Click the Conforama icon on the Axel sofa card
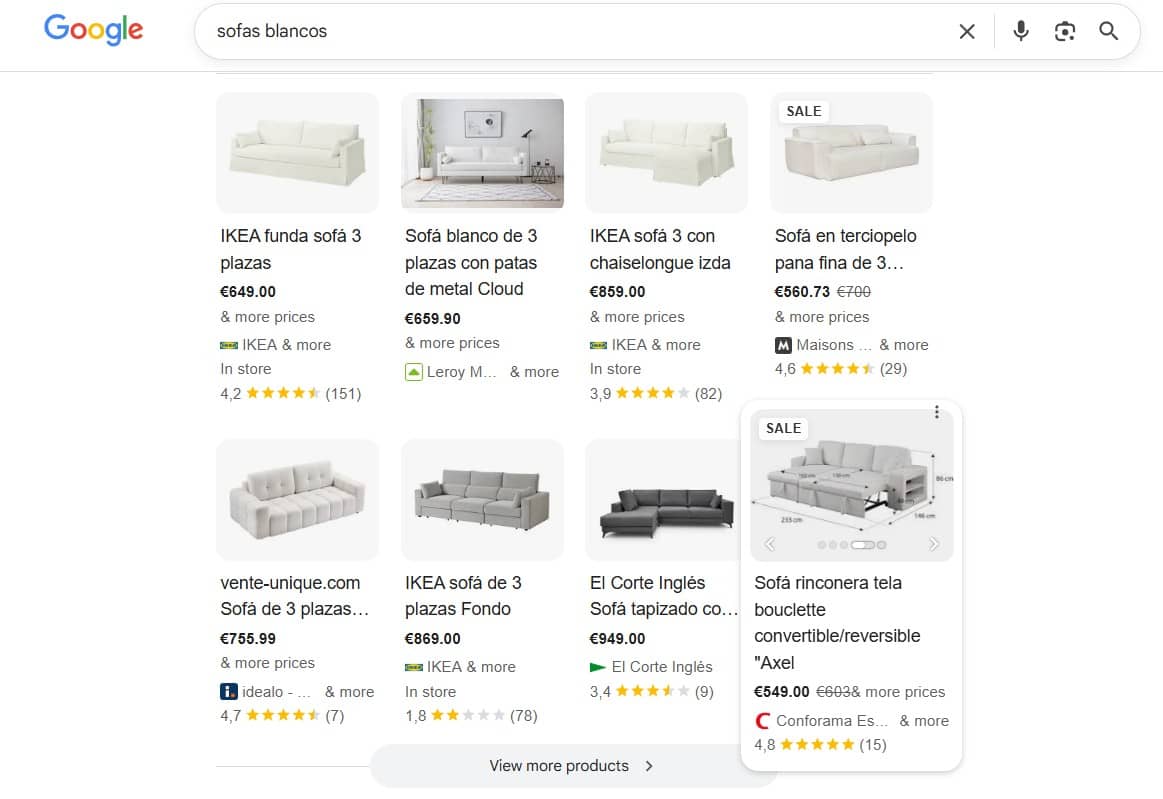Viewport: 1163px width, 799px height. [x=764, y=720]
